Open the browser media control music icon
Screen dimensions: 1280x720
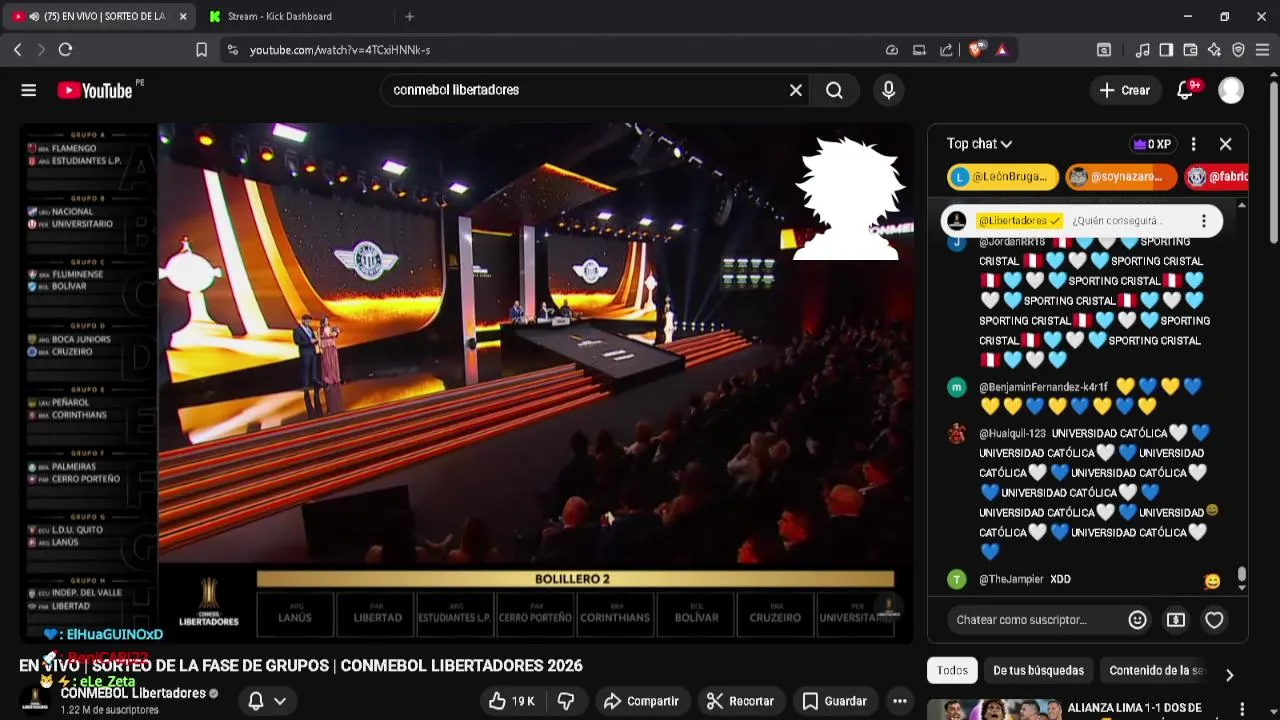pos(1142,49)
